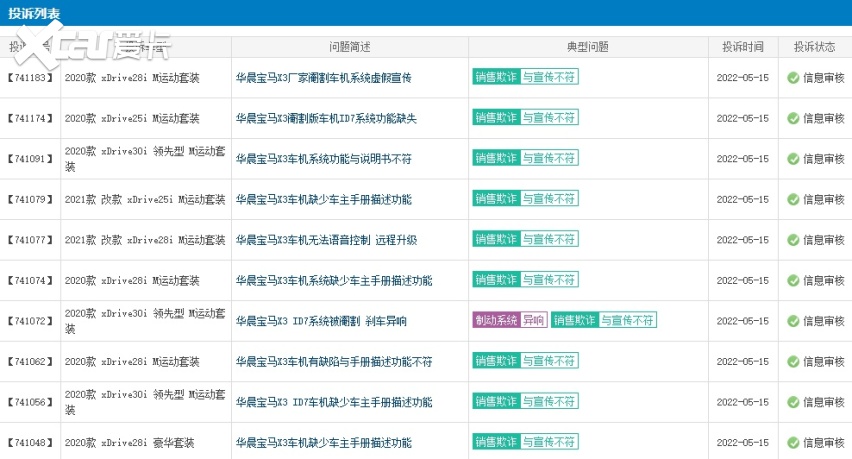Click the 典型问题 column header
This screenshot has height=459, width=852.
coord(581,47)
